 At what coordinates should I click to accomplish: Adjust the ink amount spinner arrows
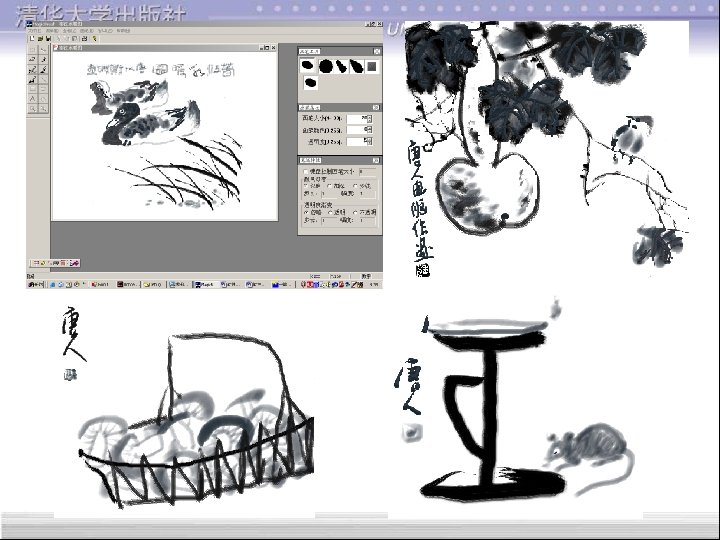[x=370, y=130]
